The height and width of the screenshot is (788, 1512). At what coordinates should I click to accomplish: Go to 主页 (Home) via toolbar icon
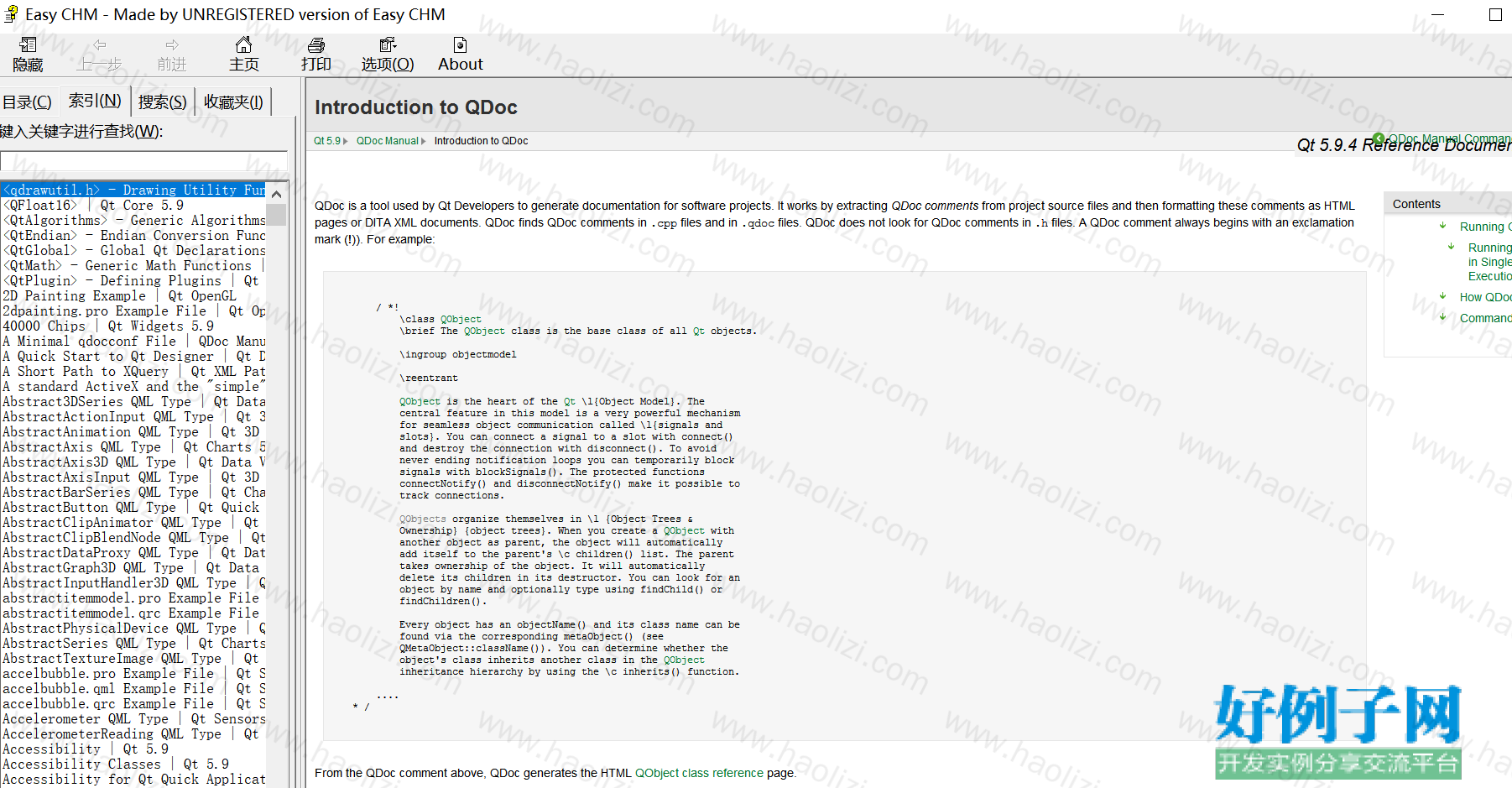pos(243,55)
